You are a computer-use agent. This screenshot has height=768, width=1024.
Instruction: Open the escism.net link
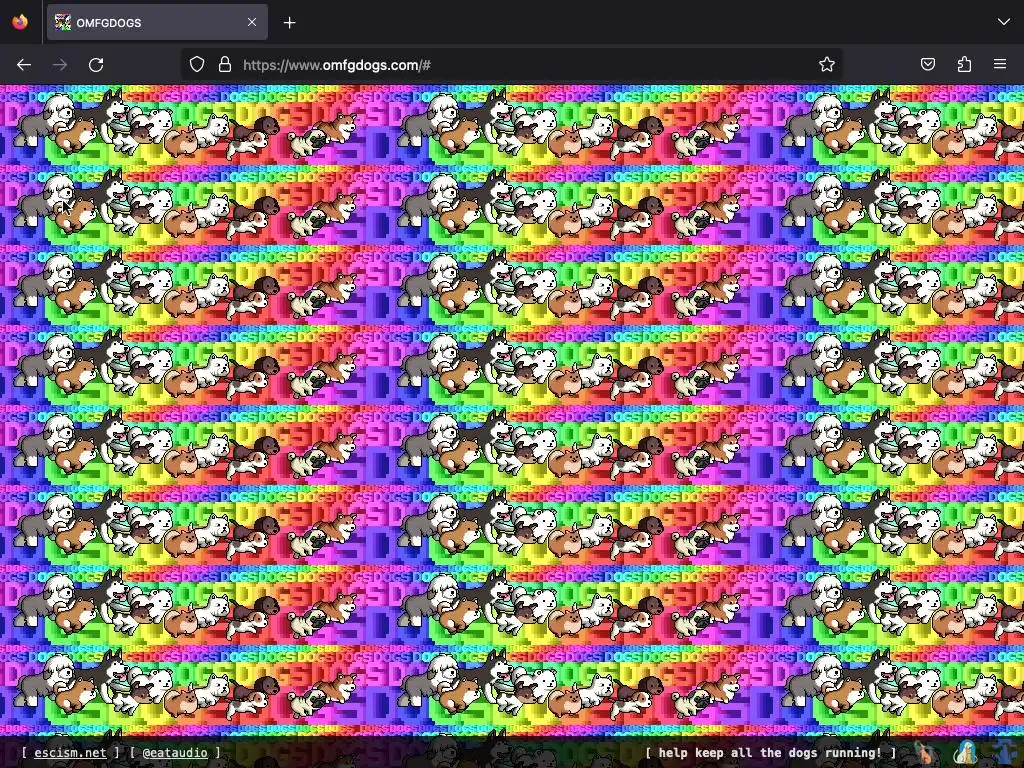point(70,752)
